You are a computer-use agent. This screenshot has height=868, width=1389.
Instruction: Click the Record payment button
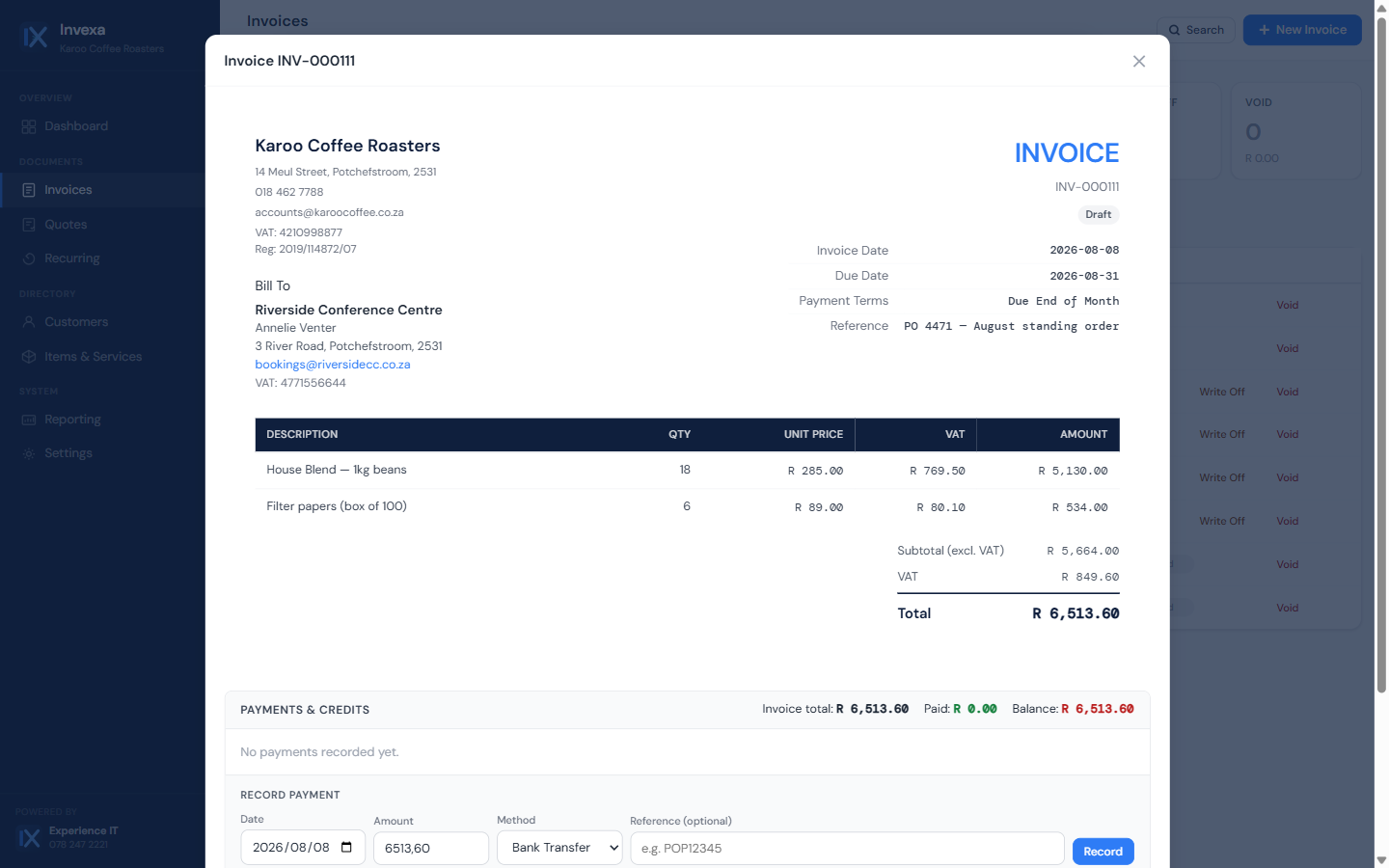1103,852
